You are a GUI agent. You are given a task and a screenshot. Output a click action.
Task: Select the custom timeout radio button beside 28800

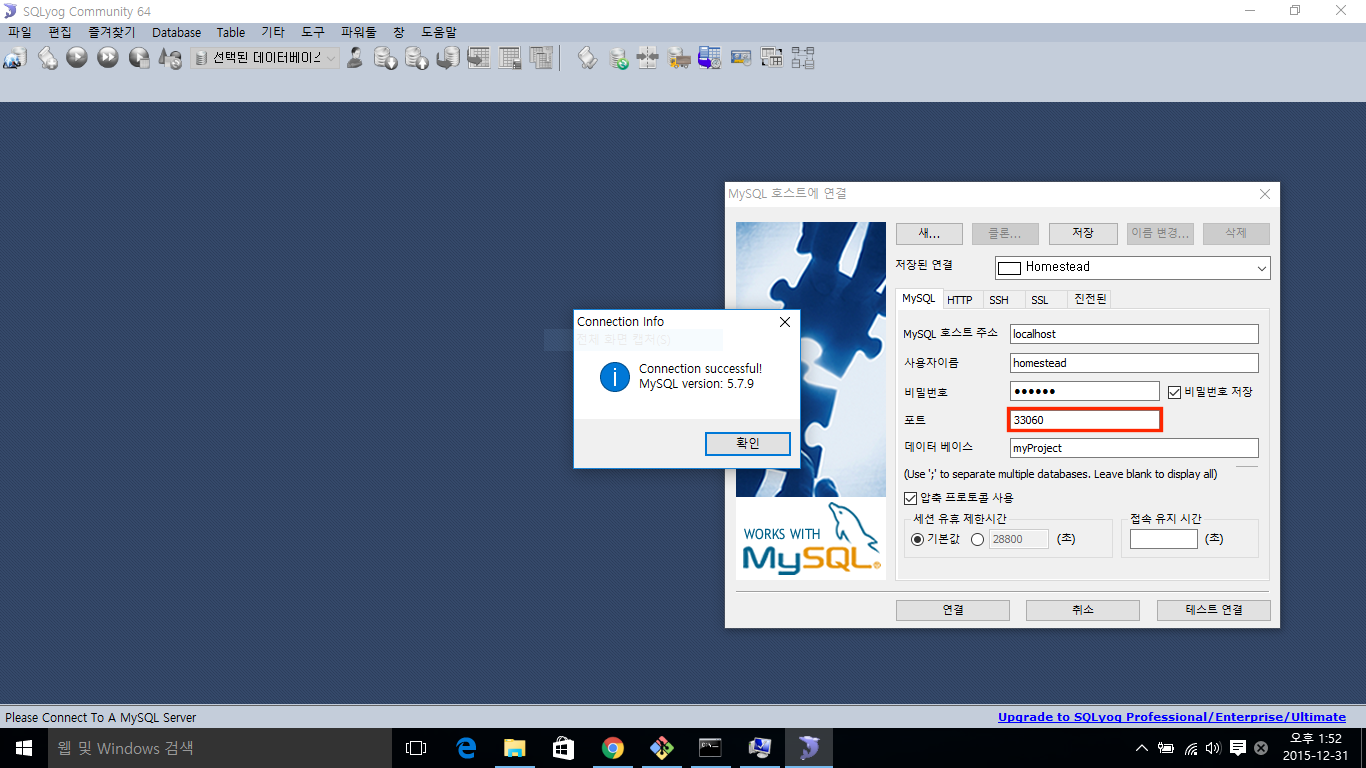[x=977, y=539]
